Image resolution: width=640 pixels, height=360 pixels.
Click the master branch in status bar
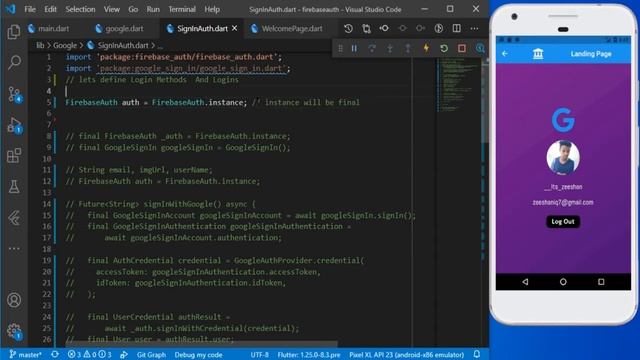[x=25, y=355]
